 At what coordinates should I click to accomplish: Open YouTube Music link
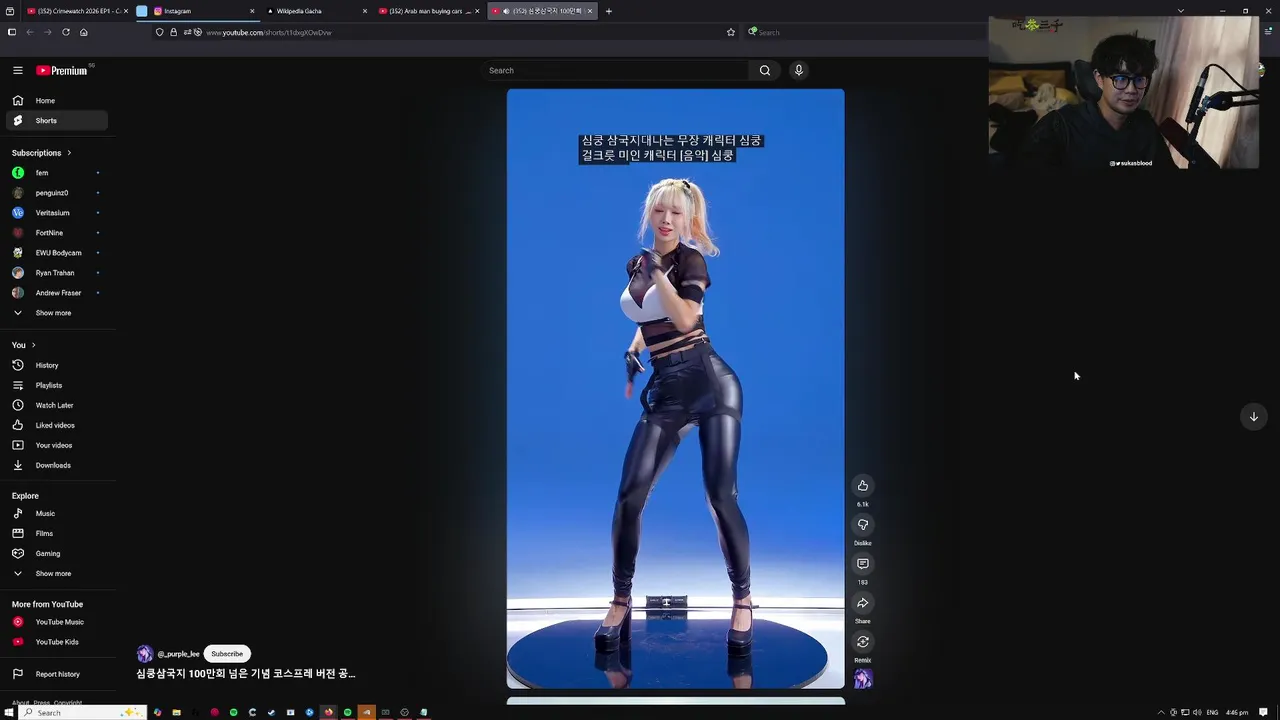[x=55, y=622]
